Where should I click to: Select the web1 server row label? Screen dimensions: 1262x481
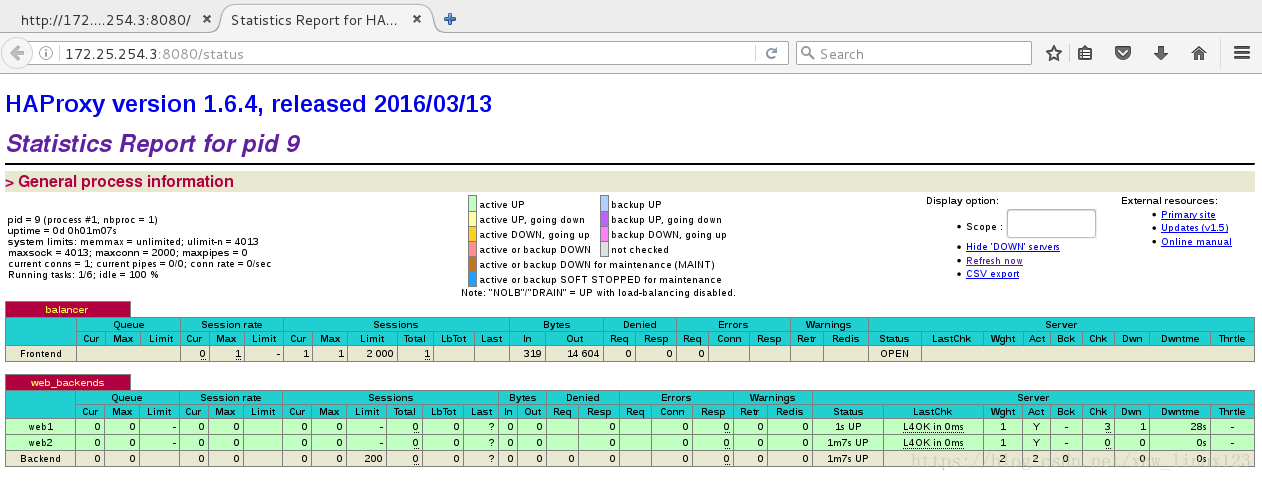coord(41,426)
